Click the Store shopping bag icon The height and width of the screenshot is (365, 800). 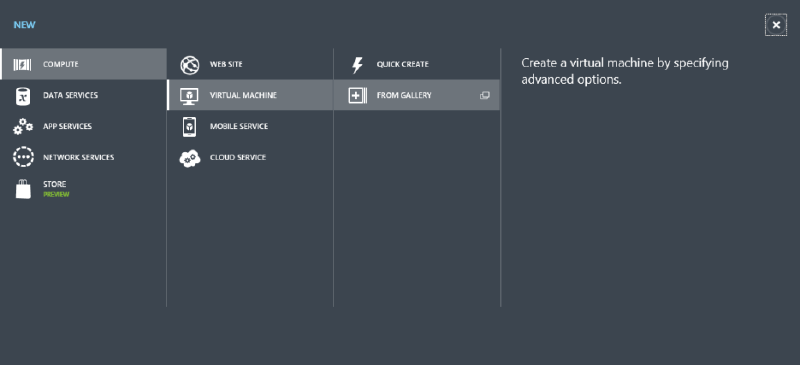[x=23, y=189]
